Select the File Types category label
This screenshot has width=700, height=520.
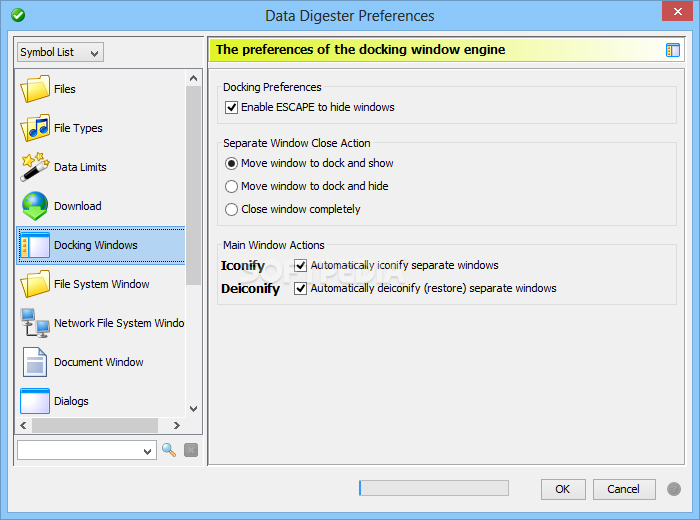tap(78, 128)
